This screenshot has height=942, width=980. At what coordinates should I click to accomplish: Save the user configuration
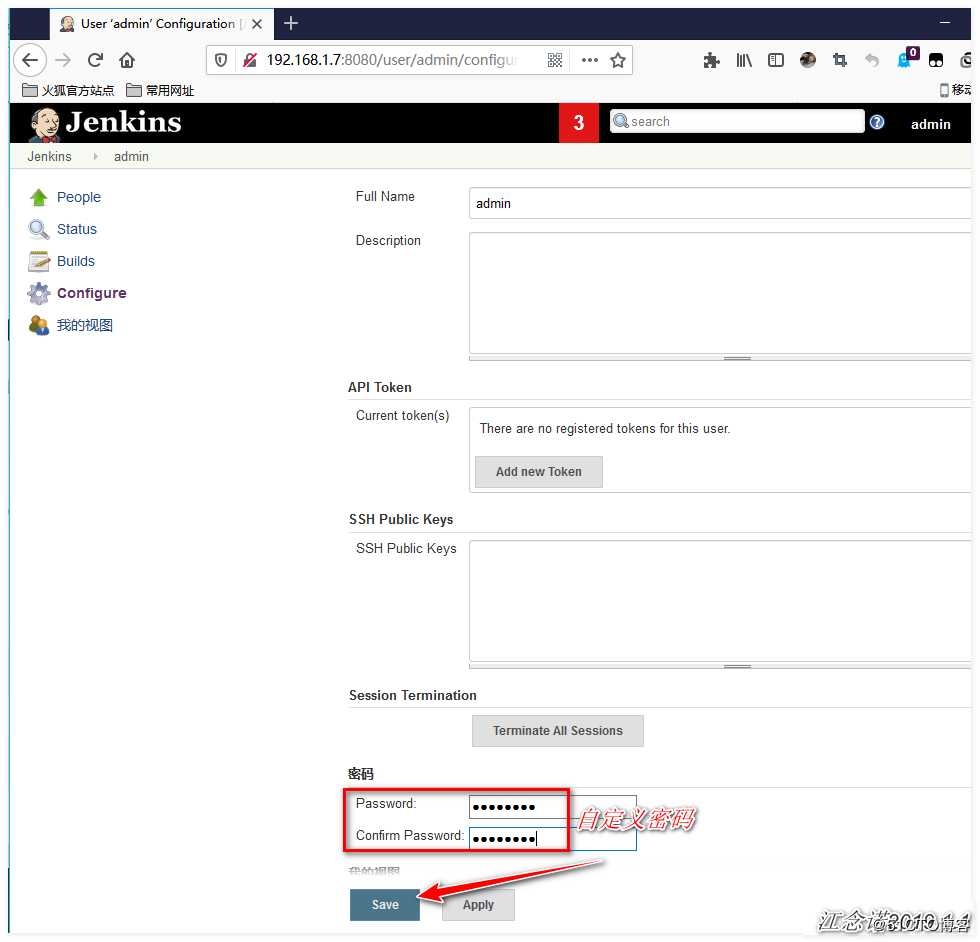pos(385,904)
